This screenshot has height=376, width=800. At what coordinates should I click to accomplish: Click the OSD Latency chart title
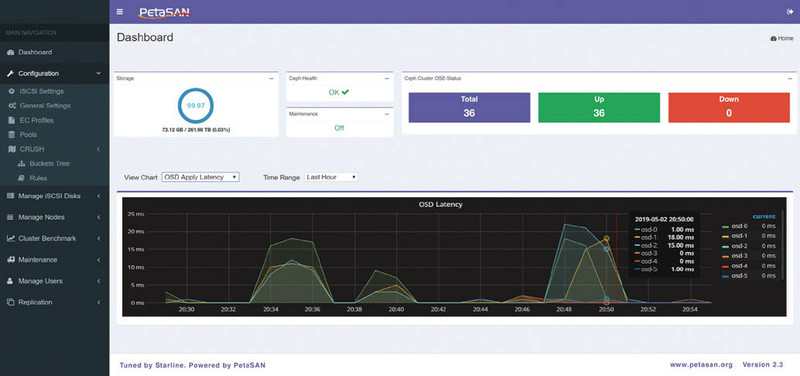click(x=440, y=204)
